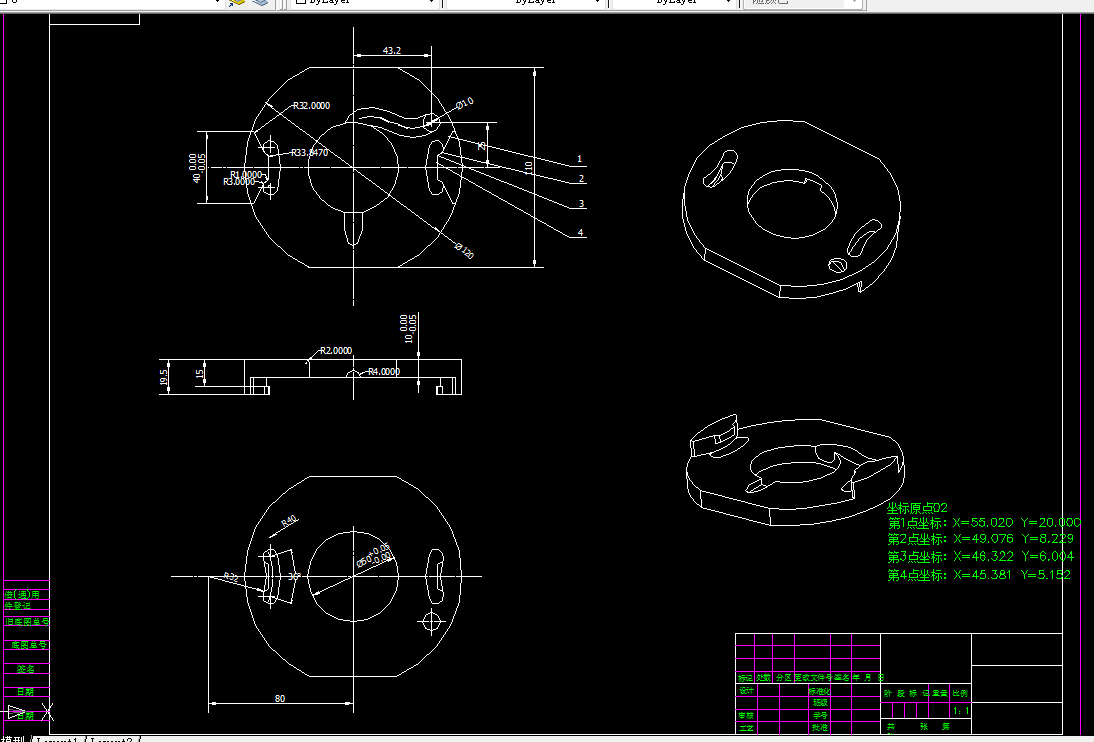1094x742 pixels.
Task: Click leader label number 3
Action: [x=581, y=204]
